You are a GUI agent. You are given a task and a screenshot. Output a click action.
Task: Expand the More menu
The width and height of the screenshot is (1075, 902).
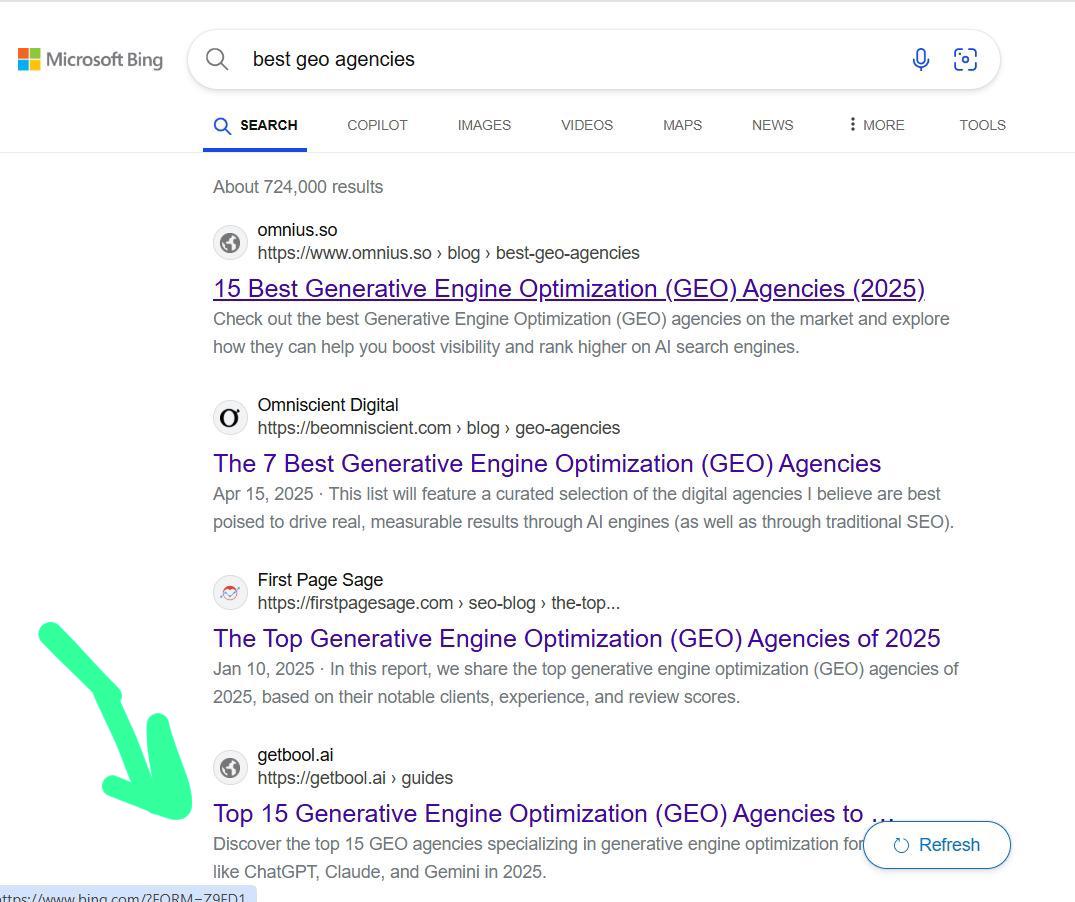tap(876, 125)
